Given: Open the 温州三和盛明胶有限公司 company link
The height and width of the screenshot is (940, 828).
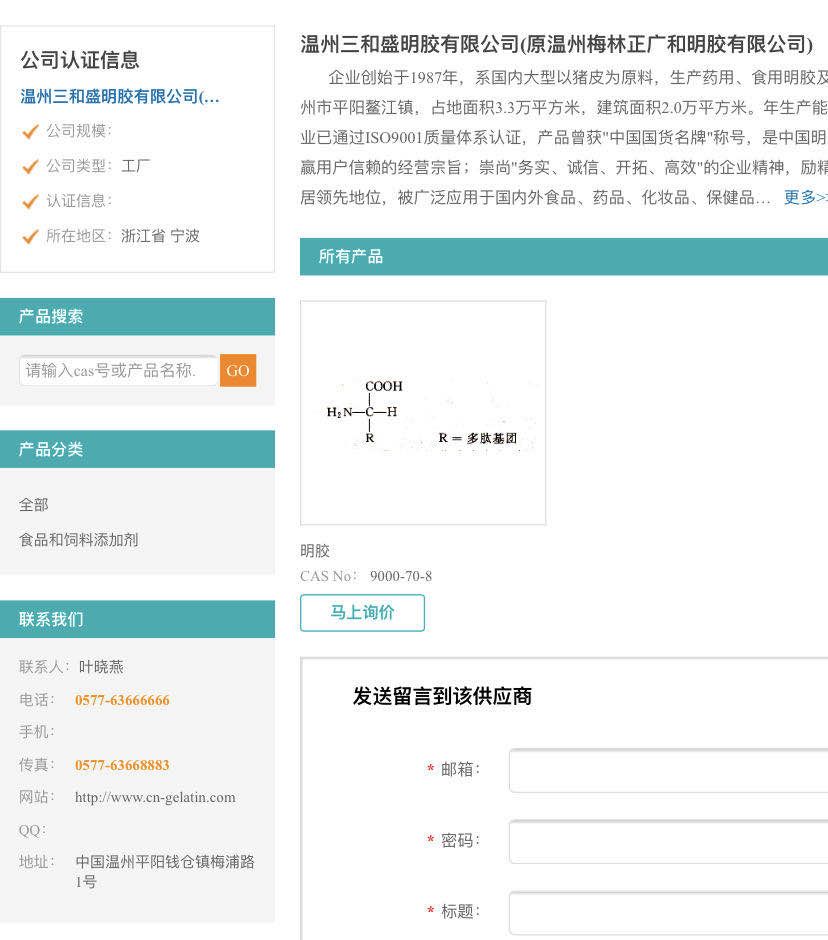Looking at the screenshot, I should (120, 97).
